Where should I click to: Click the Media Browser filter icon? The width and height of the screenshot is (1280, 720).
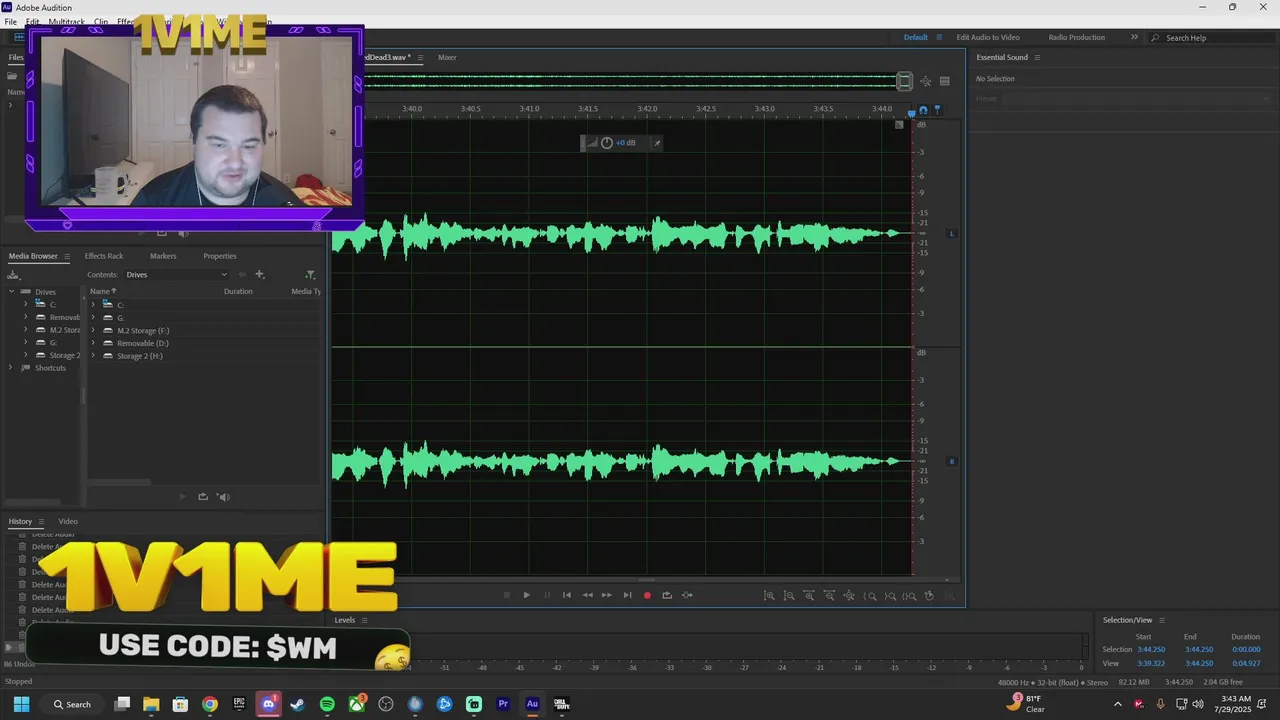pyautogui.click(x=310, y=274)
